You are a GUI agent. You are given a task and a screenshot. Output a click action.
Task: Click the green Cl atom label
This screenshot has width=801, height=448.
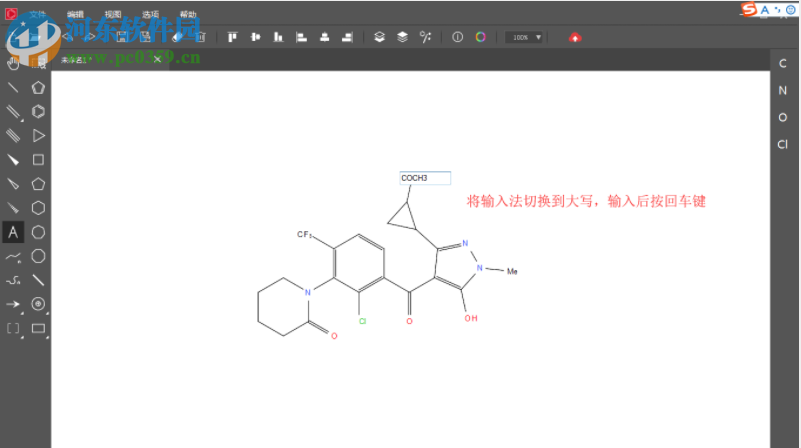pos(362,321)
